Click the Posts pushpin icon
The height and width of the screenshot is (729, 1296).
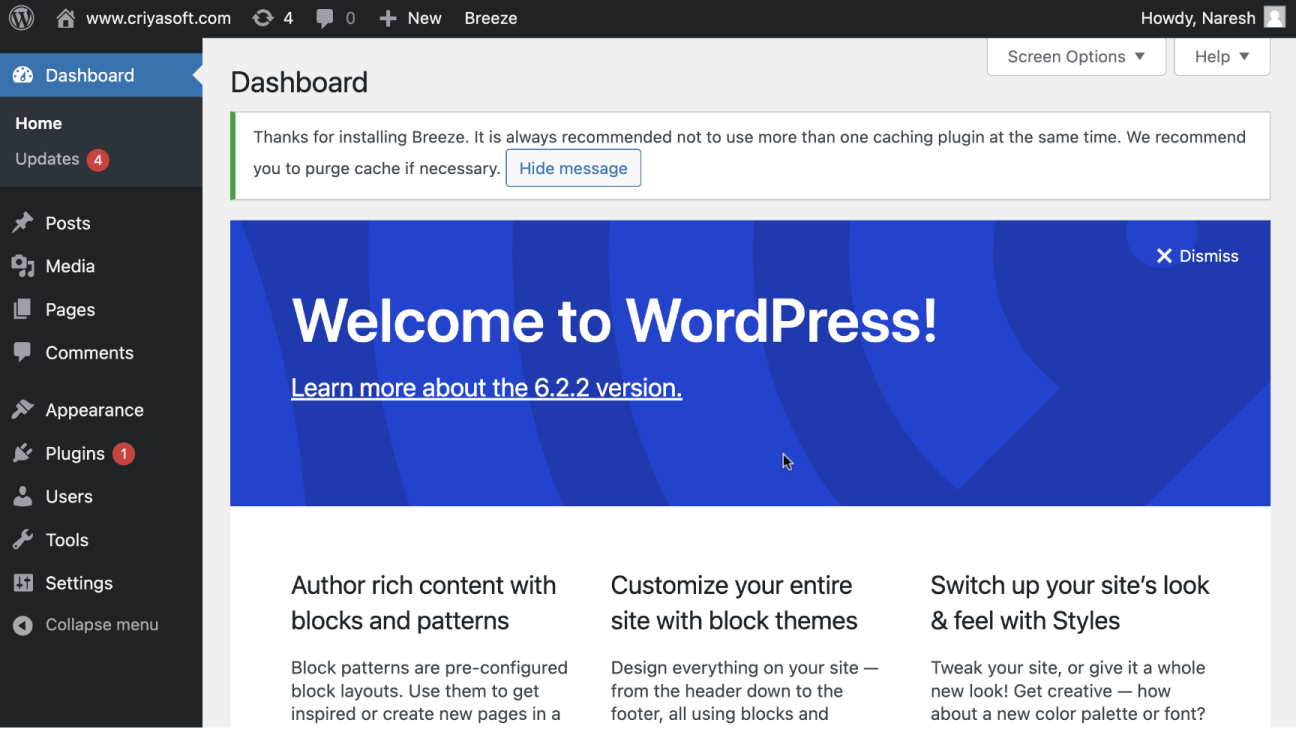(x=22, y=223)
